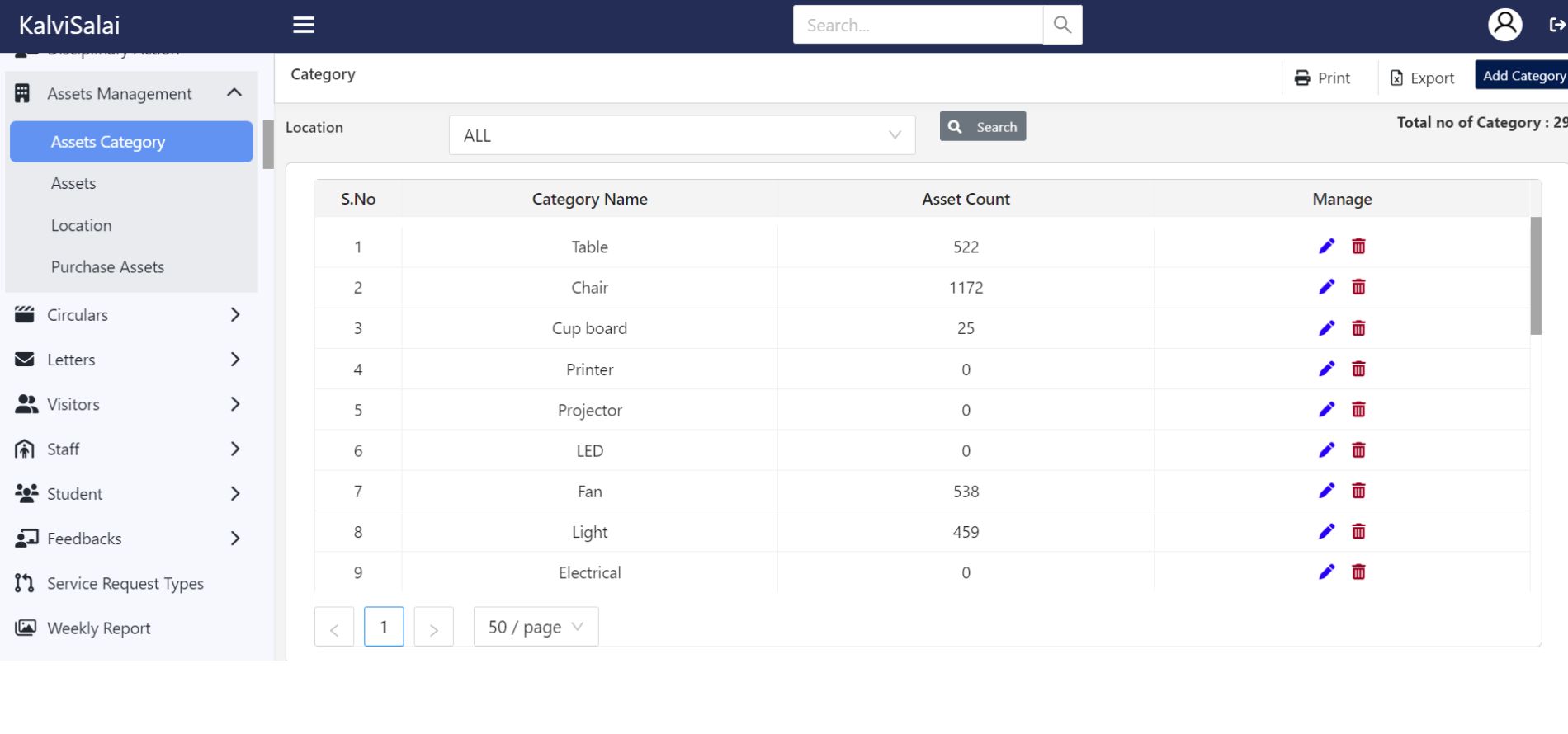
Task: Open Purchase Assets submenu item
Action: point(107,266)
